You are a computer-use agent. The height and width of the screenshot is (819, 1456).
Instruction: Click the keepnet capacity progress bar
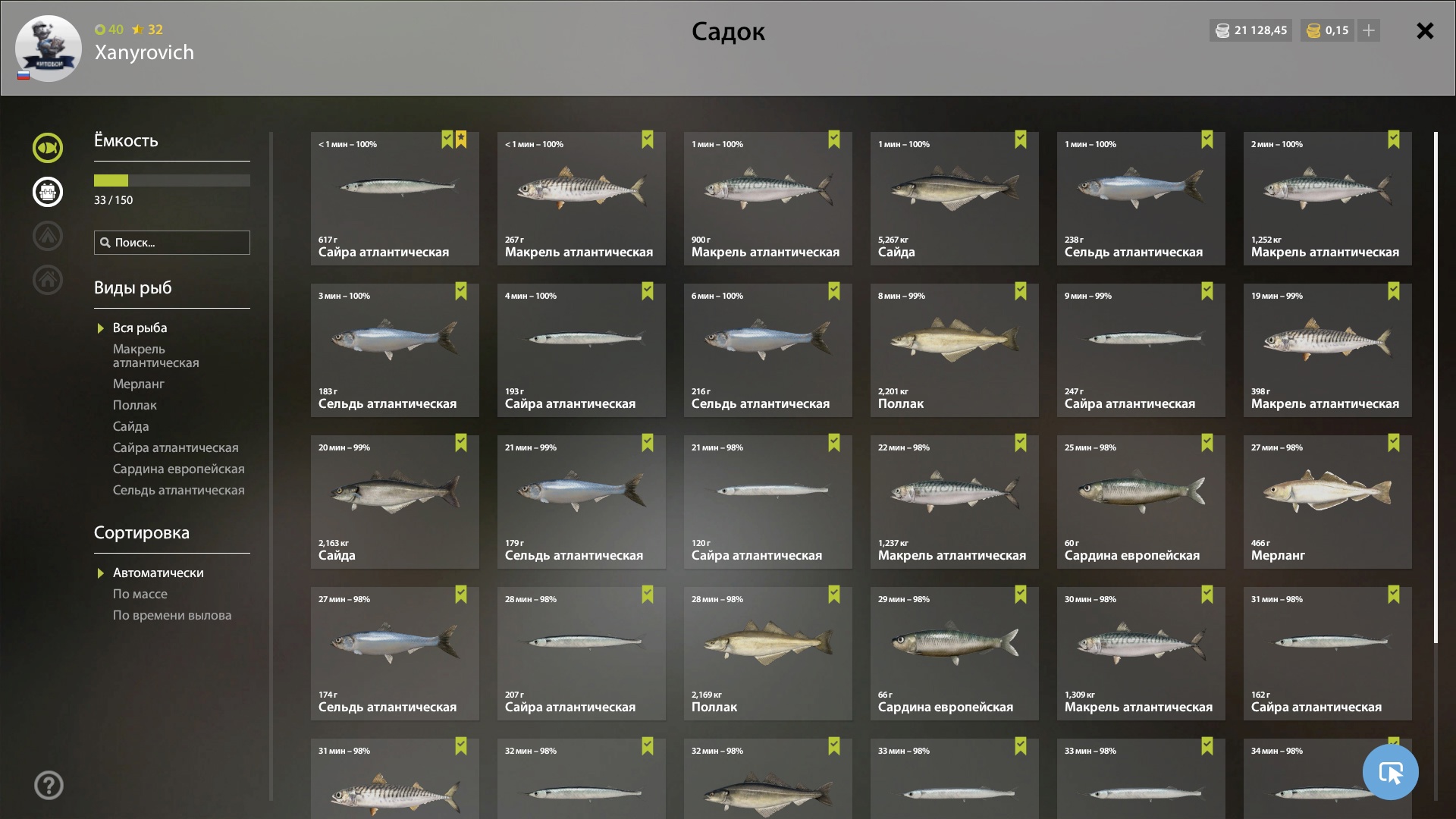coord(172,180)
